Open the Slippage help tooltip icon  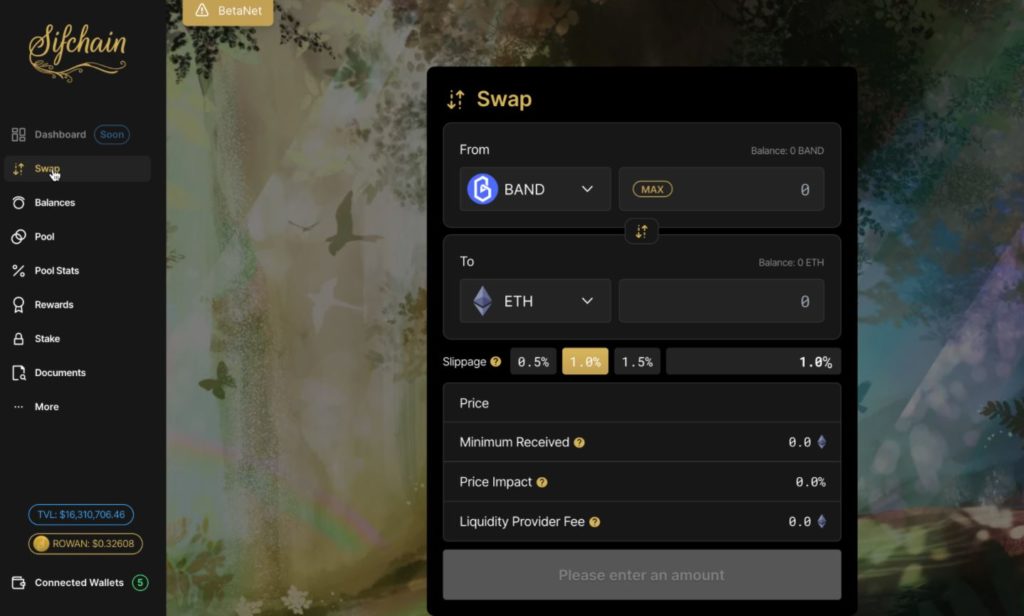pyautogui.click(x=496, y=361)
